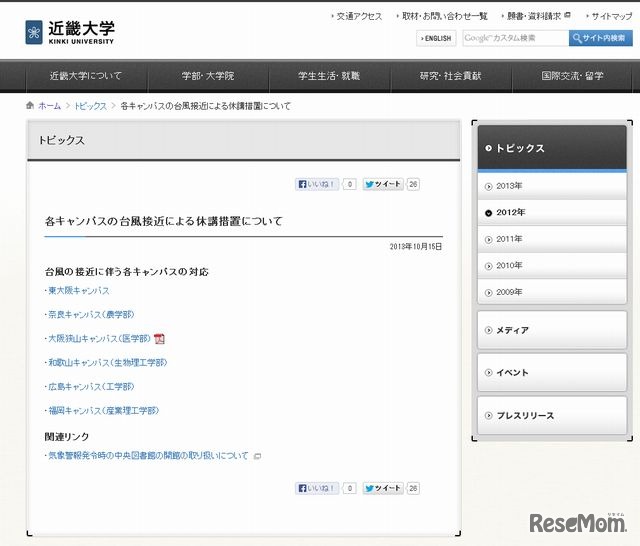Open 学部・大学院 menu

(x=208, y=76)
